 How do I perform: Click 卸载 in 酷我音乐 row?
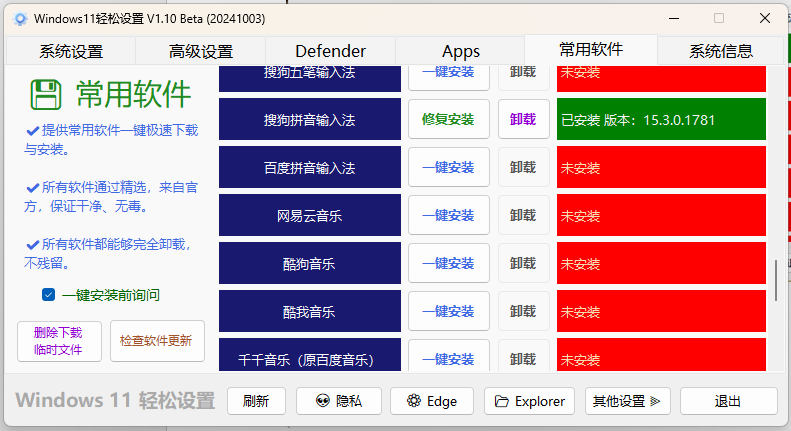pos(523,311)
